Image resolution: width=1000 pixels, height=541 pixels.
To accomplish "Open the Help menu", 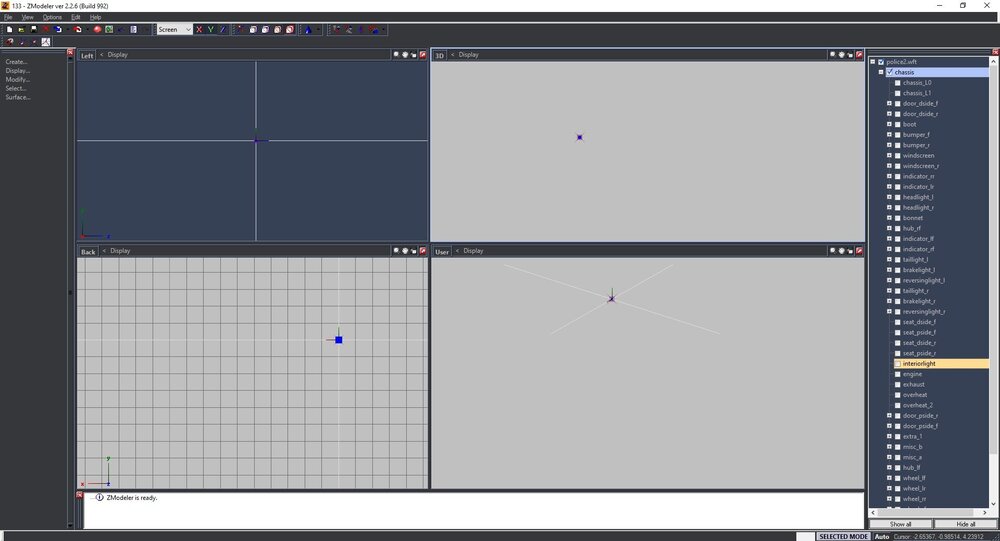I will 96,17.
